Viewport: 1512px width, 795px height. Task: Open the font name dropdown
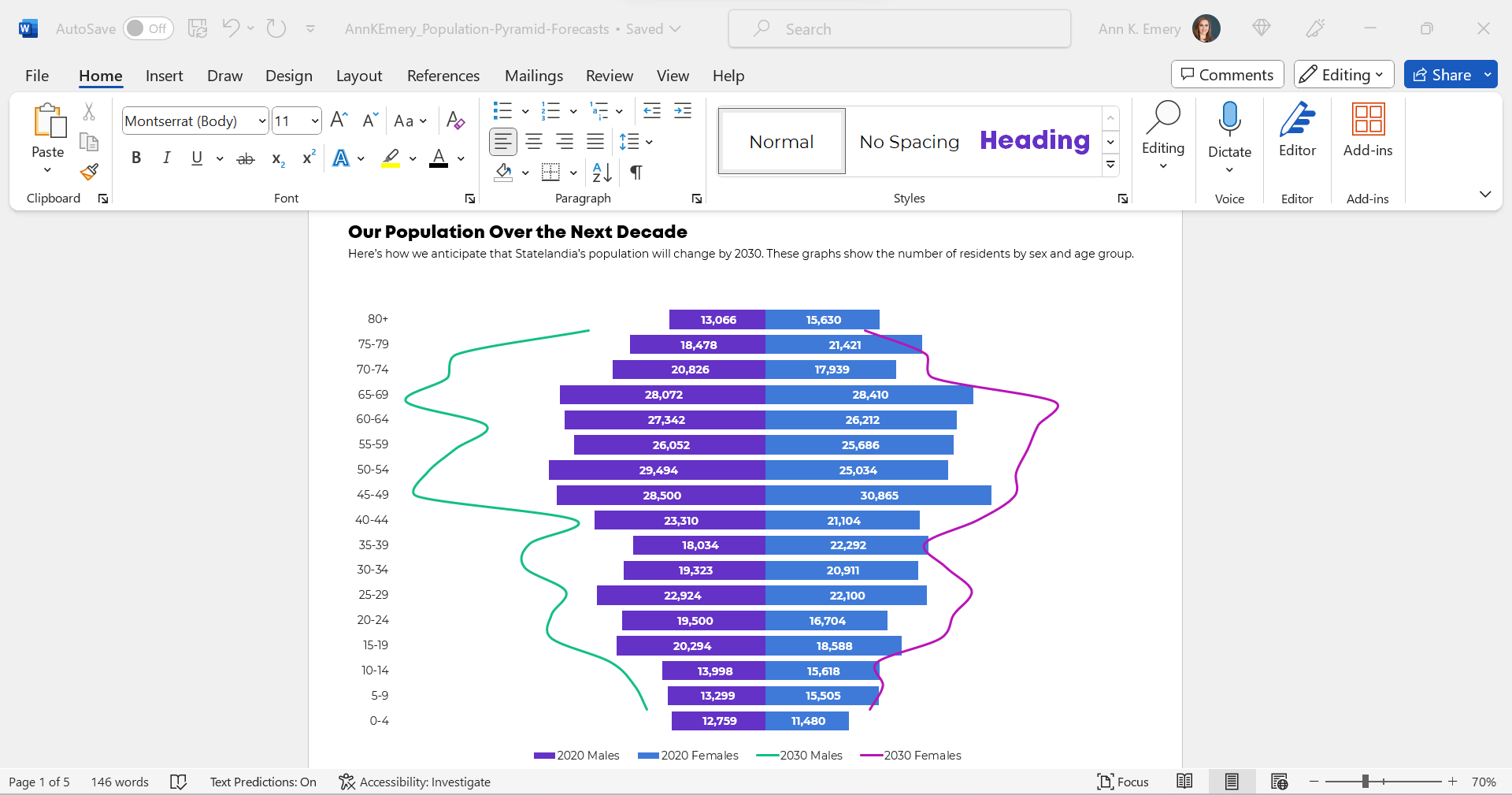tap(262, 121)
